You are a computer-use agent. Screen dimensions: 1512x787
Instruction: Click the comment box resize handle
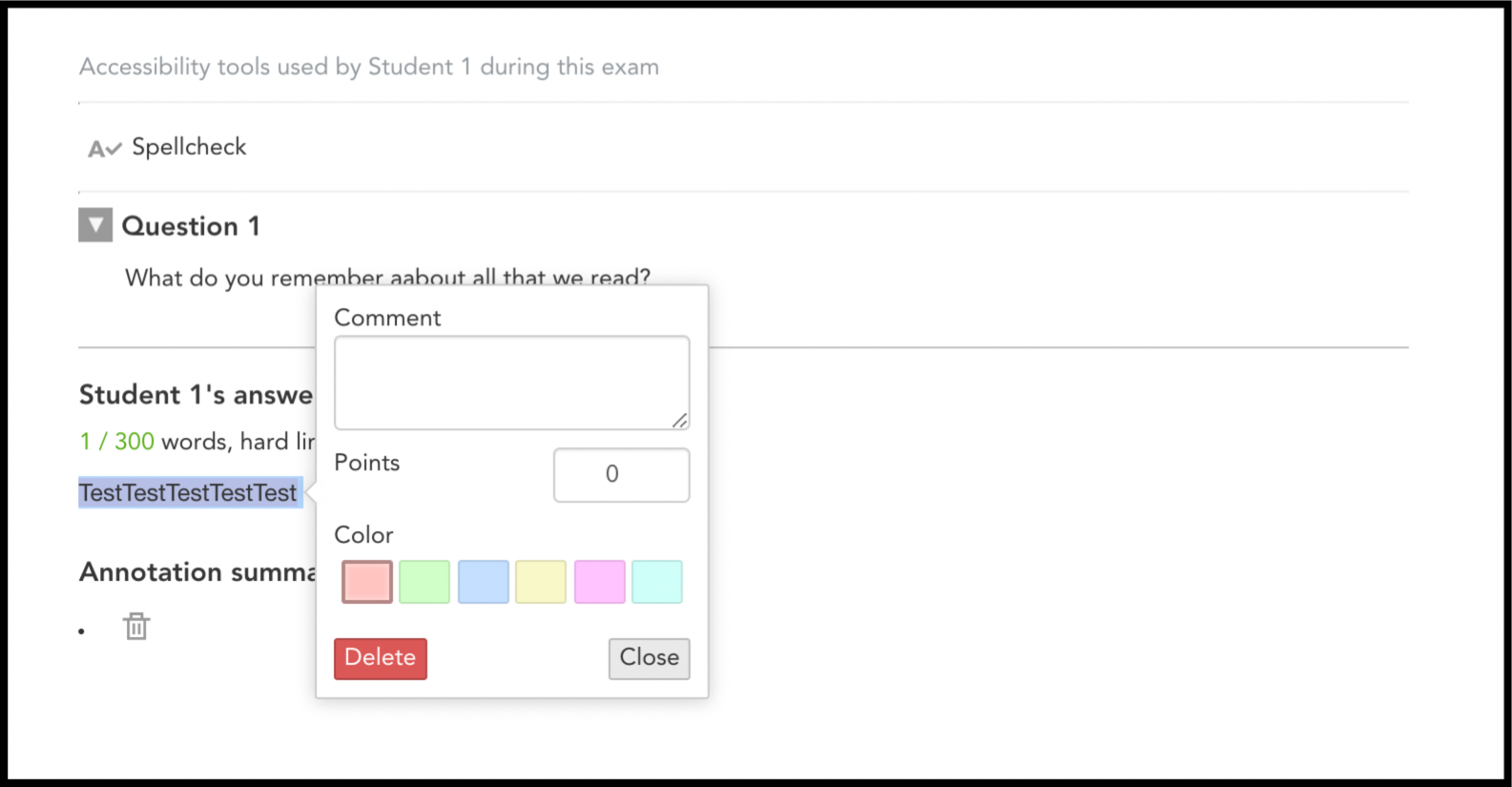click(679, 420)
